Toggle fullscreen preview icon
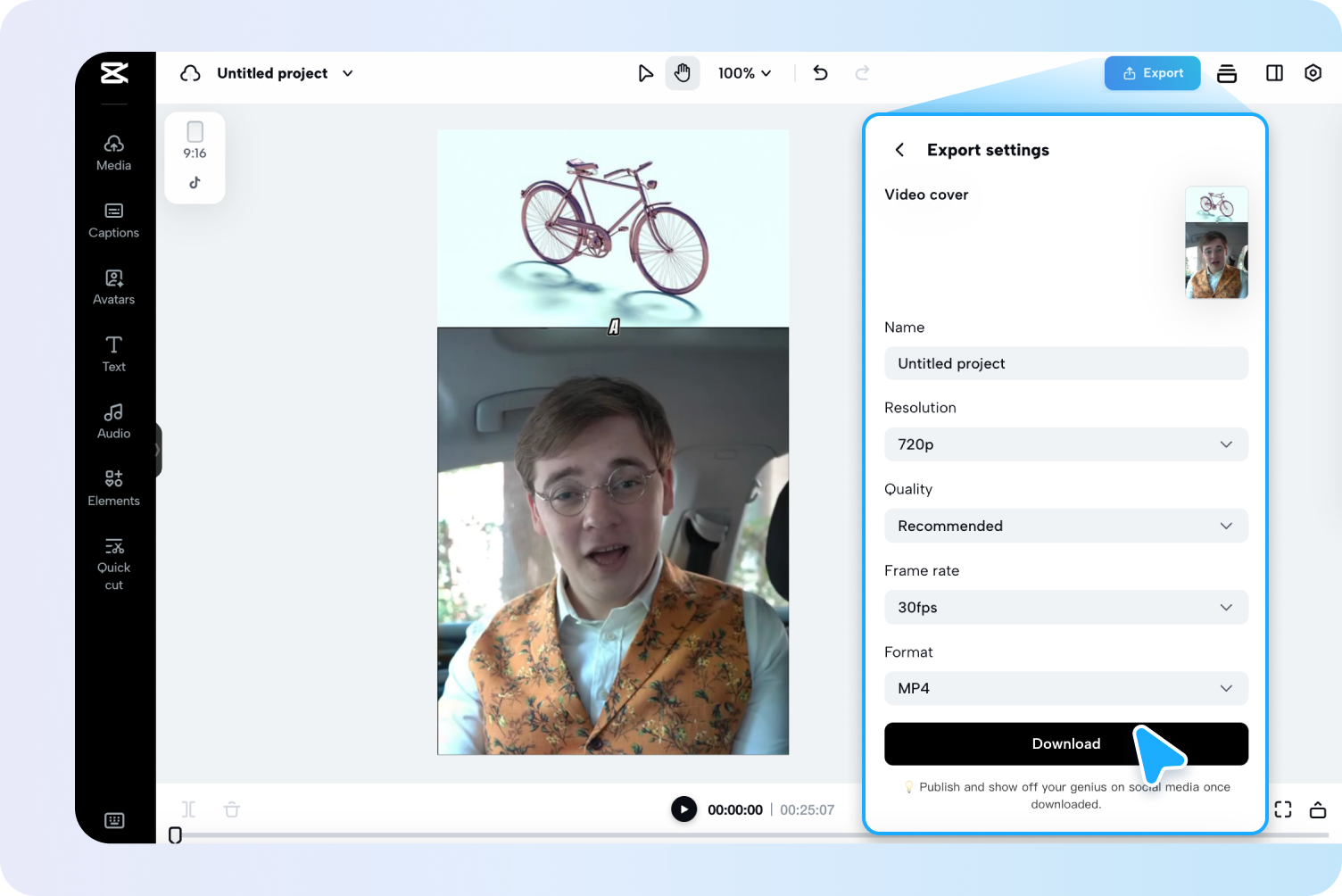 1283,809
